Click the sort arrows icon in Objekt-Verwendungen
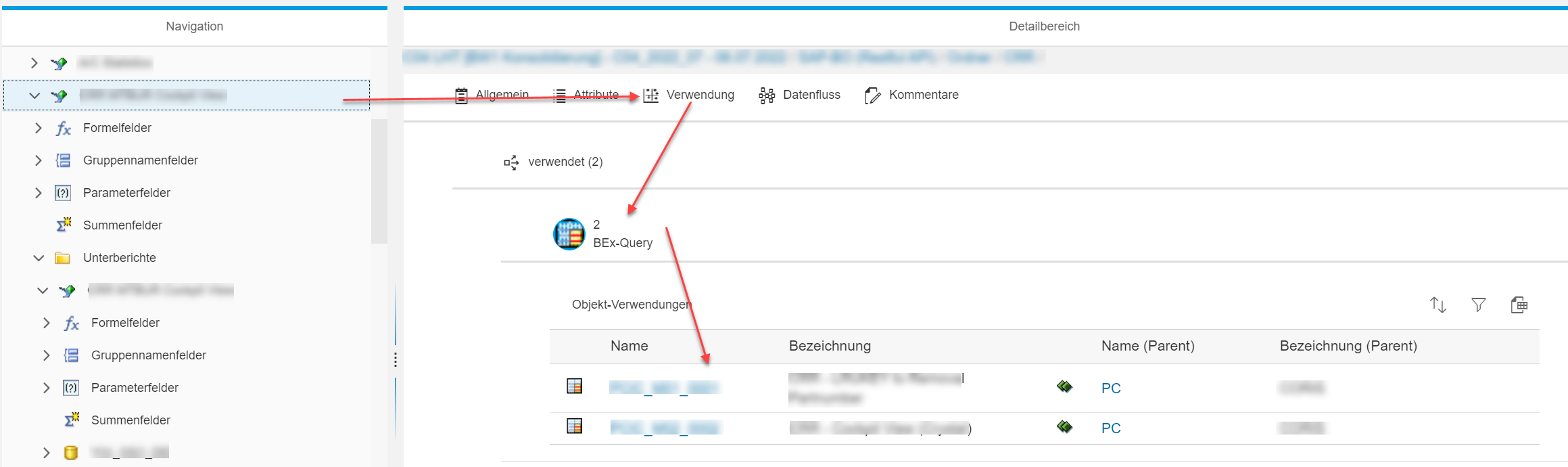The height and width of the screenshot is (467, 1568). [1438, 305]
